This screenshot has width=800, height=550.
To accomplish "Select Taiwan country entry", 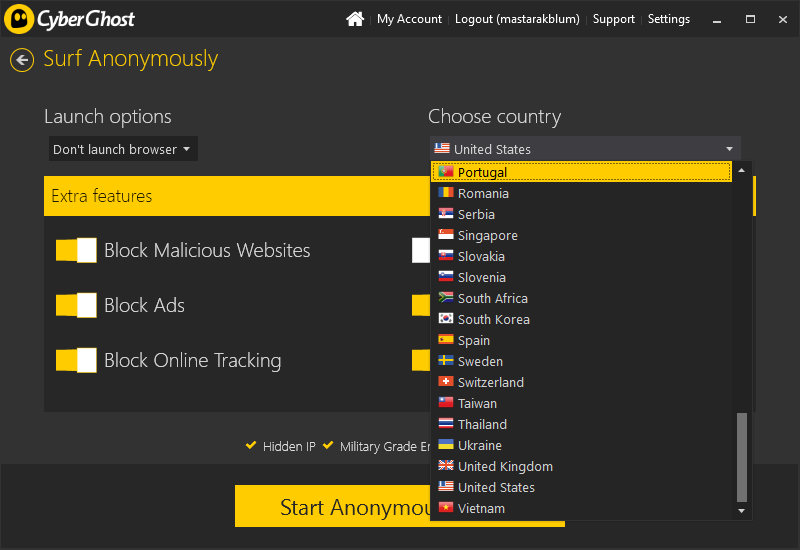I will [x=581, y=403].
